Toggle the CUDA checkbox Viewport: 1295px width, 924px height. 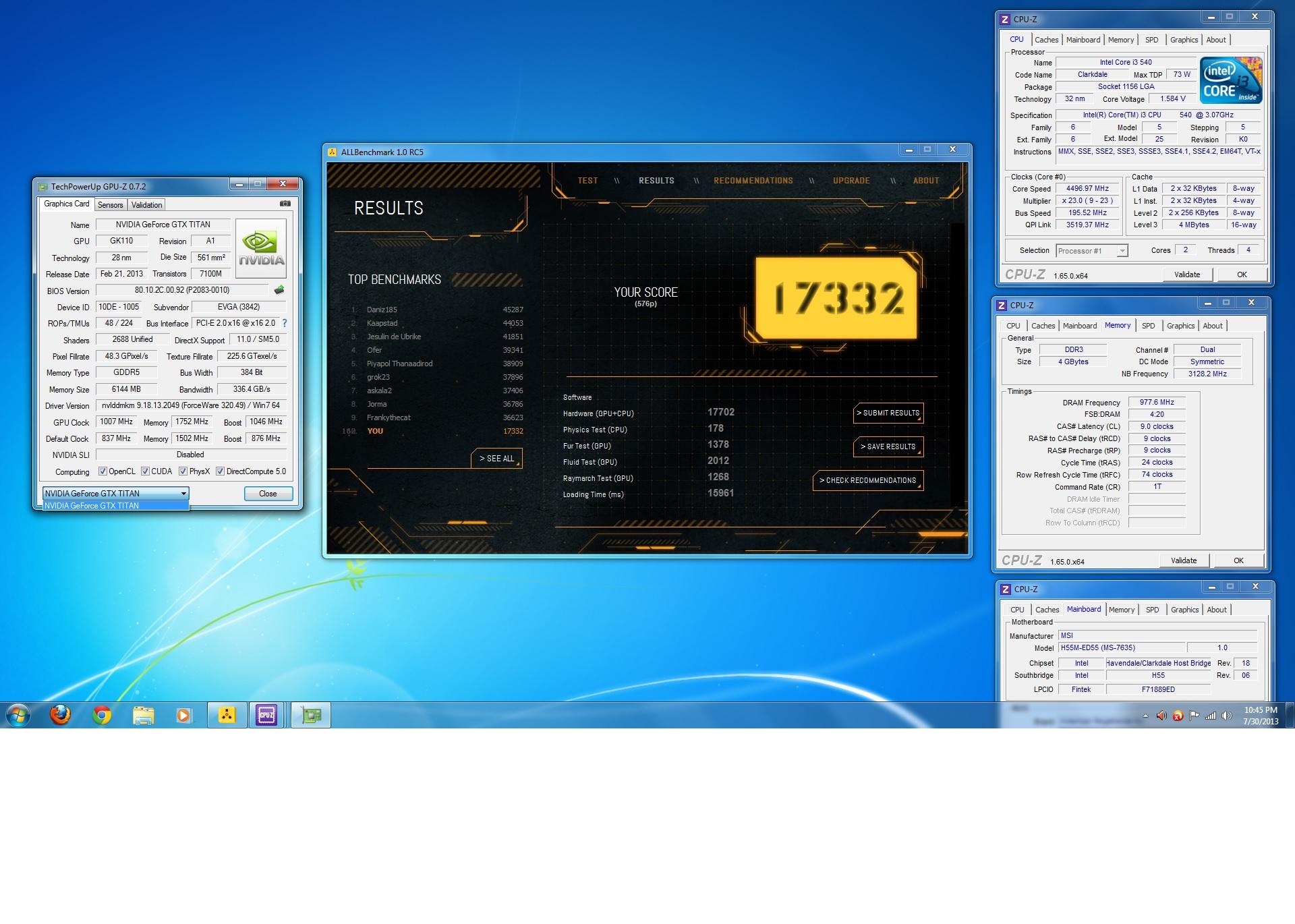tap(145, 471)
